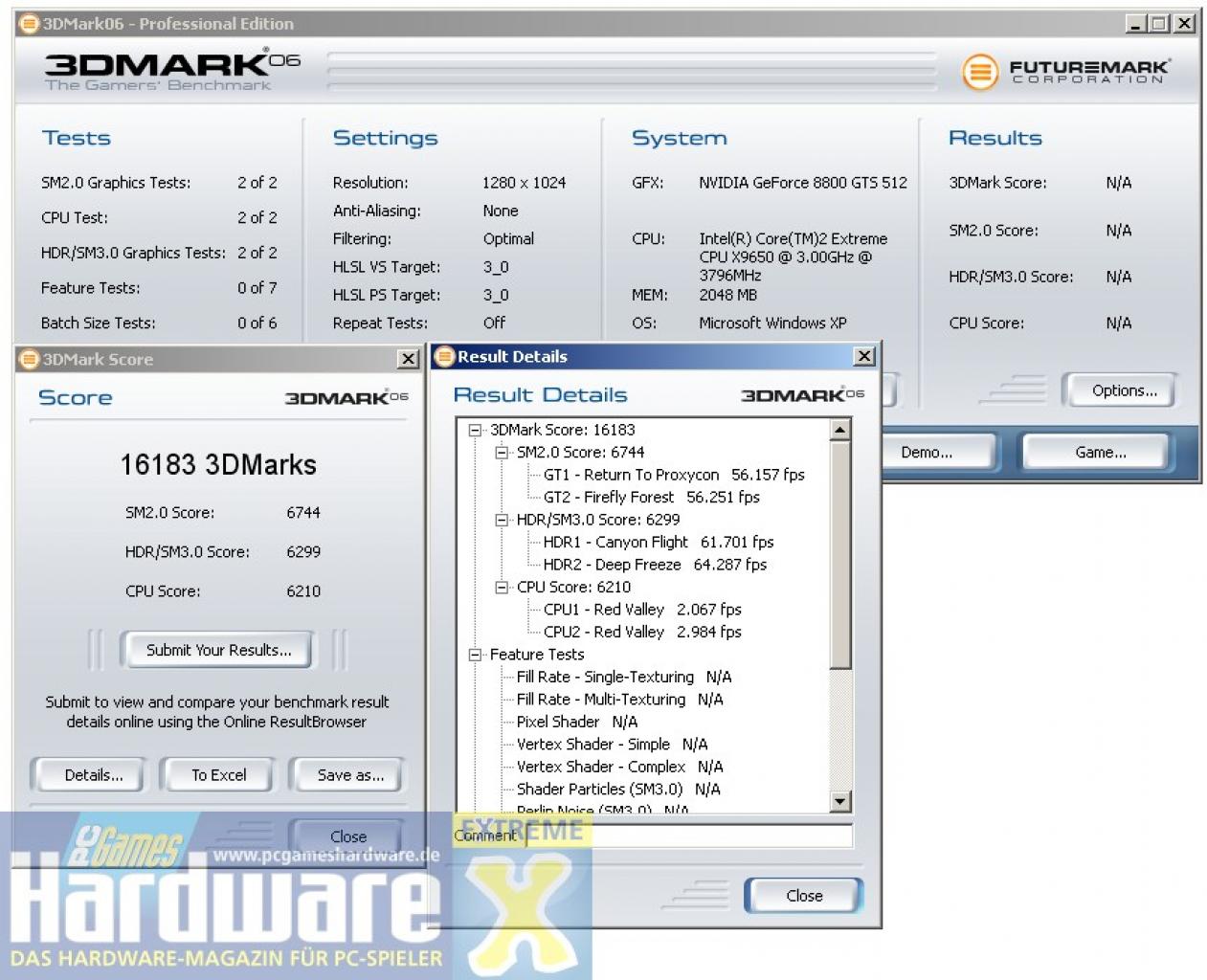The height and width of the screenshot is (980, 1207).
Task: Click the Save as... button
Action: point(350,775)
